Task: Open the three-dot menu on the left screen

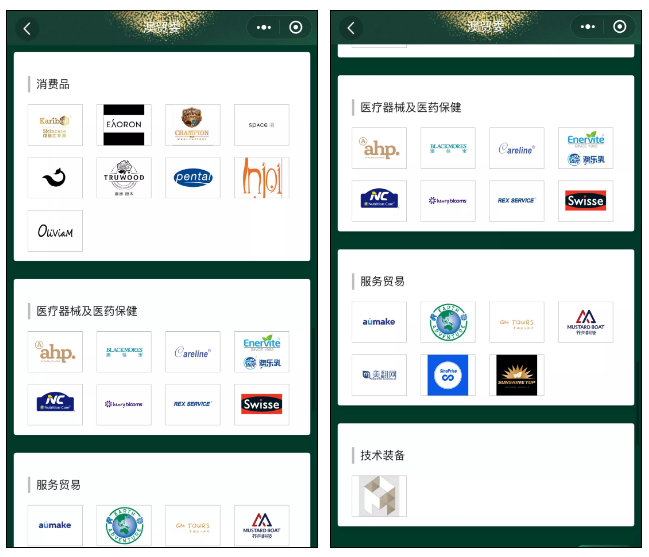Action: pos(264,28)
